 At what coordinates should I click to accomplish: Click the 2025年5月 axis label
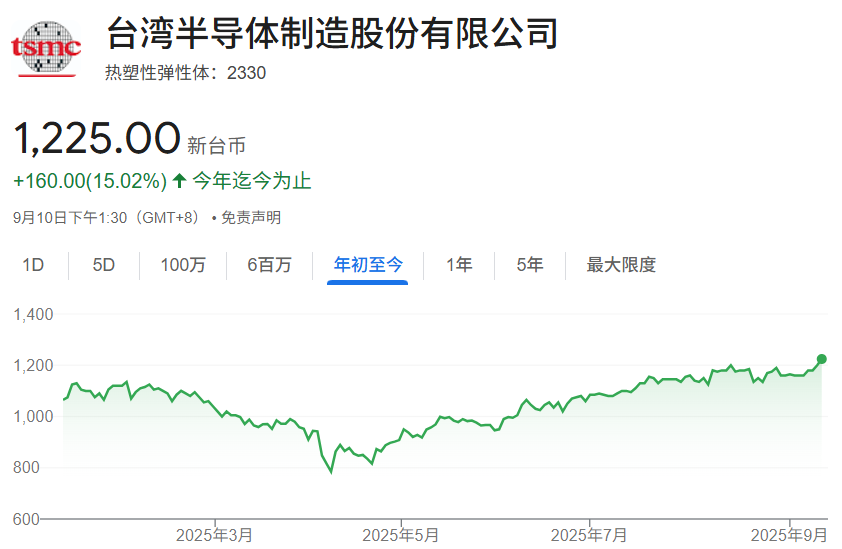[x=401, y=535]
